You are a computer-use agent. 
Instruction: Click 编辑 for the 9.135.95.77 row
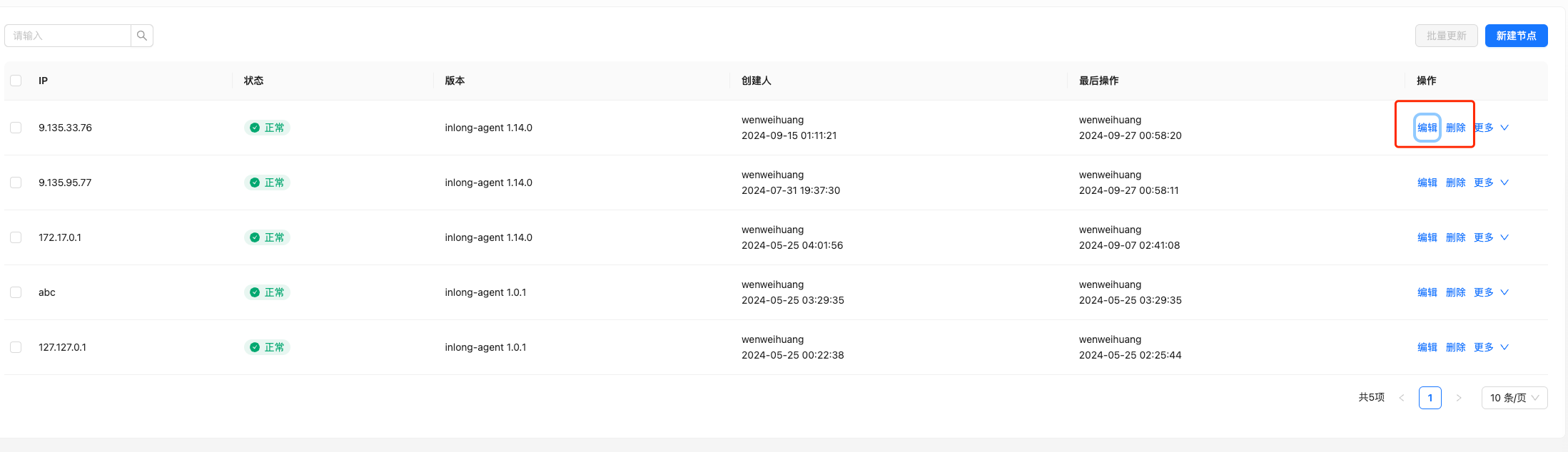point(1427,183)
